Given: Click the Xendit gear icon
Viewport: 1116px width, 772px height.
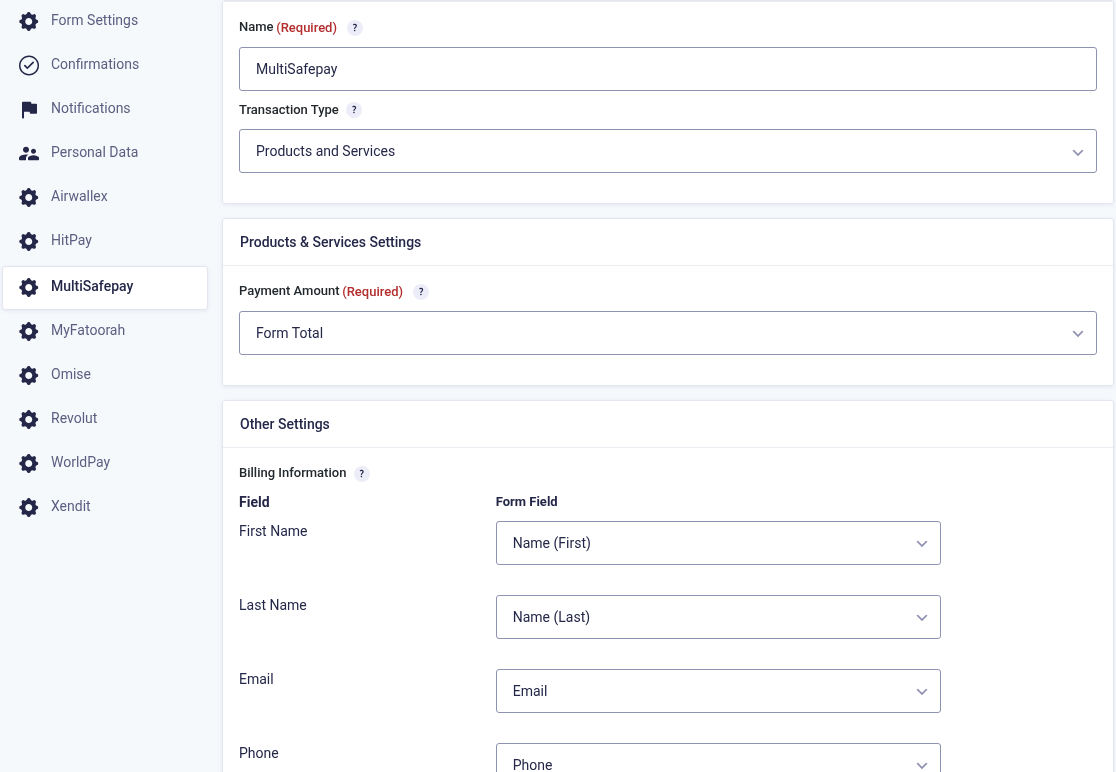Looking at the screenshot, I should (28, 507).
